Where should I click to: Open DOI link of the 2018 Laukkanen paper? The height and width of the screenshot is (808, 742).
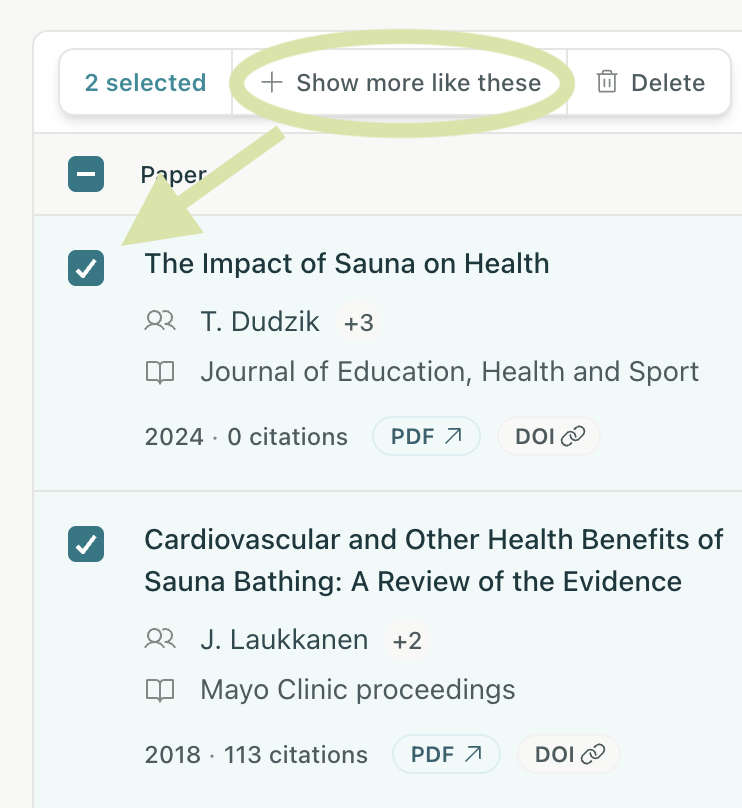click(569, 754)
